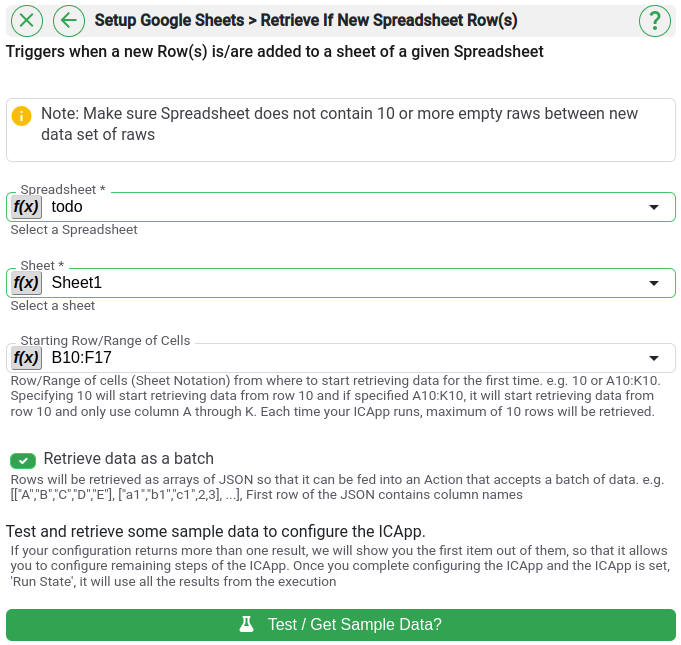Toggle f(x) expression mode for Sheet field

click(x=26, y=283)
